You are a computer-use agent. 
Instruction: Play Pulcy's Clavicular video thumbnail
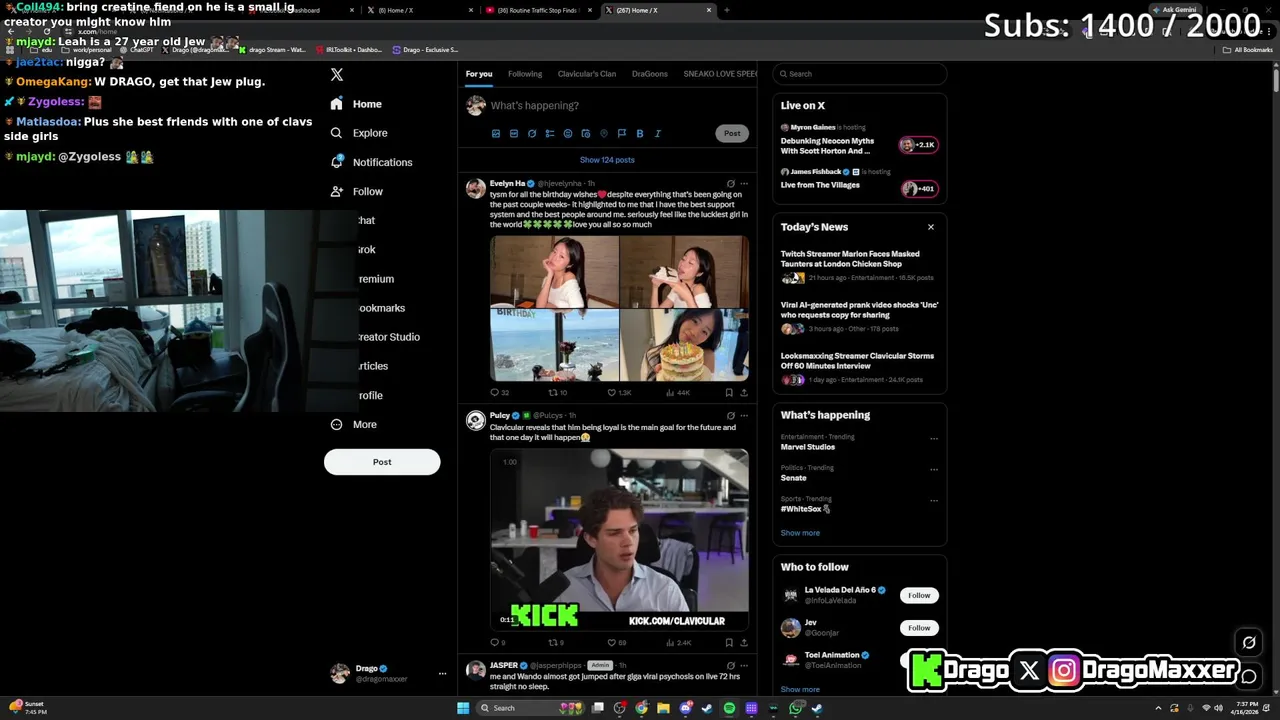[x=619, y=539]
